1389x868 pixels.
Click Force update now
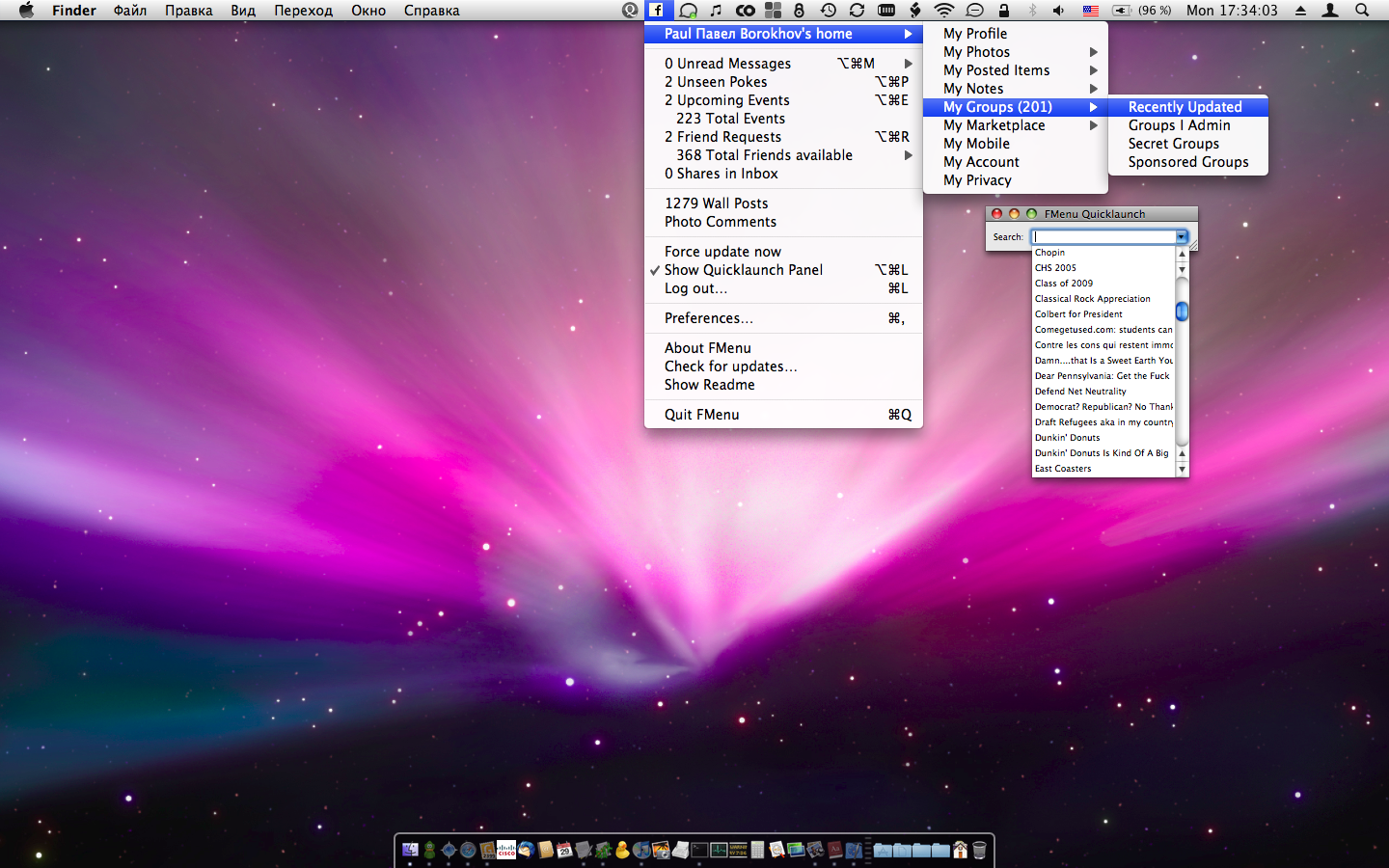click(x=783, y=252)
